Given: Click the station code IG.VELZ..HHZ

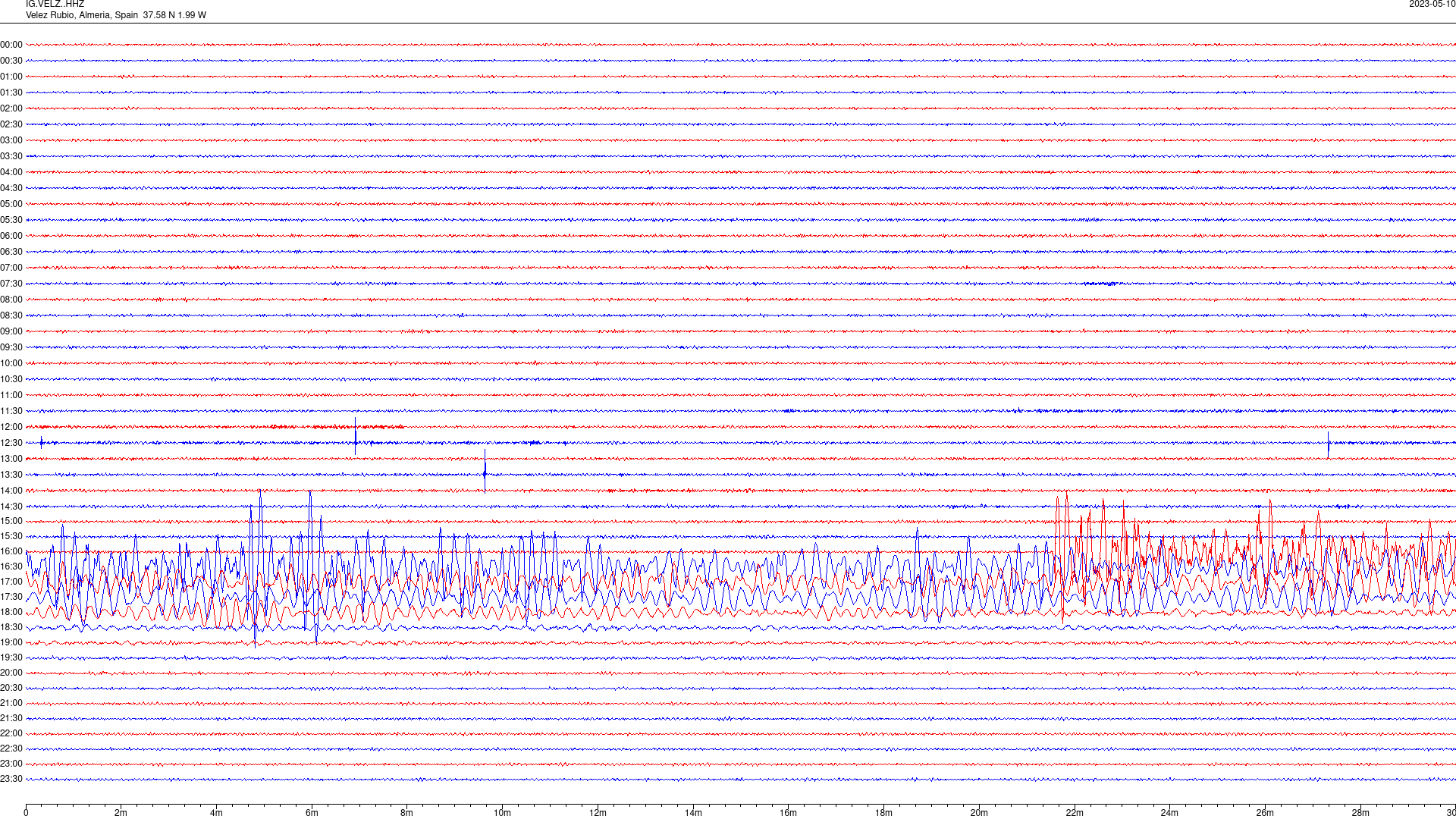Looking at the screenshot, I should point(55,5).
